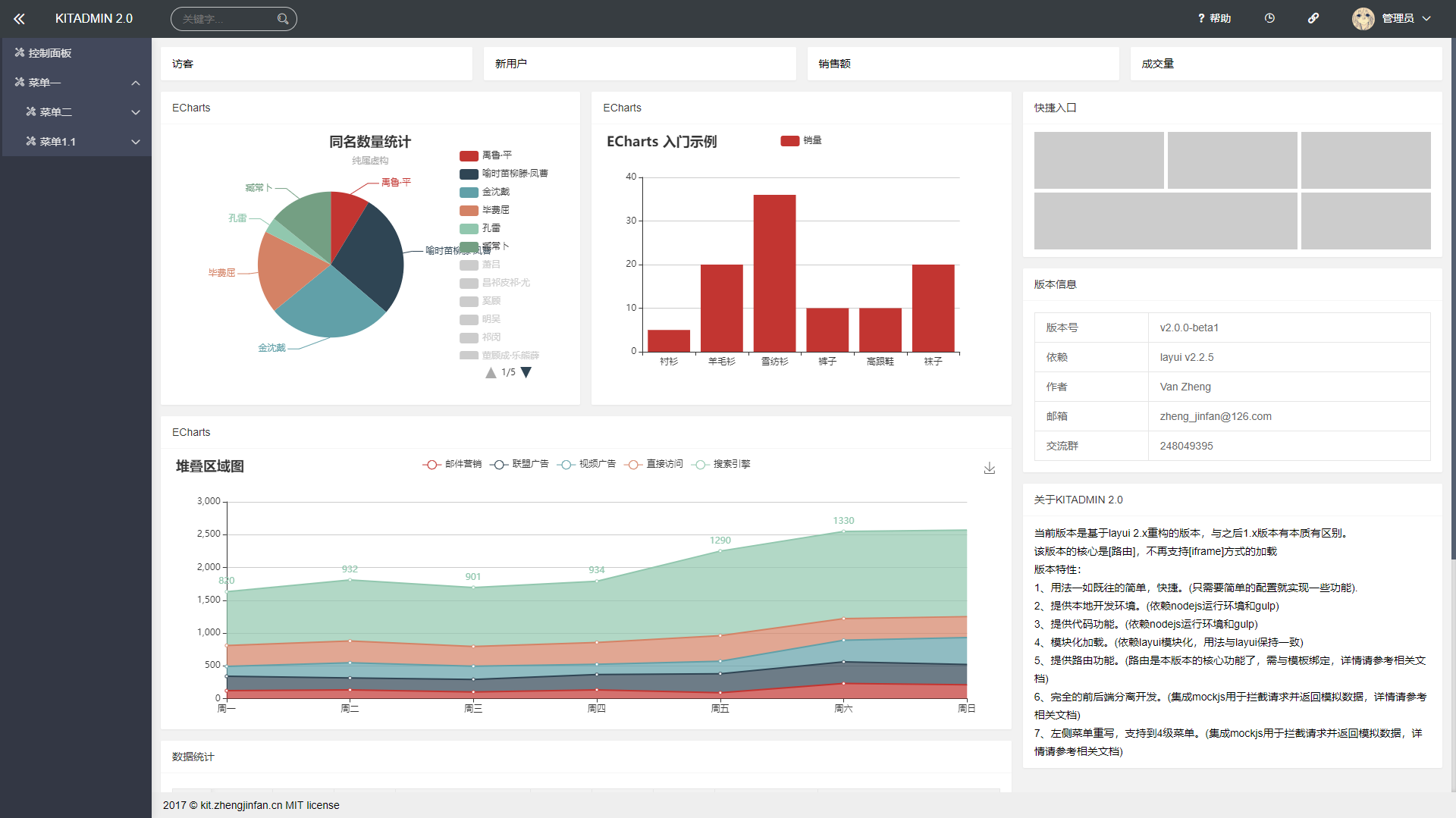Select 菜单1.1 in the sidebar
Screen dimensions: 1456x818
(76, 141)
